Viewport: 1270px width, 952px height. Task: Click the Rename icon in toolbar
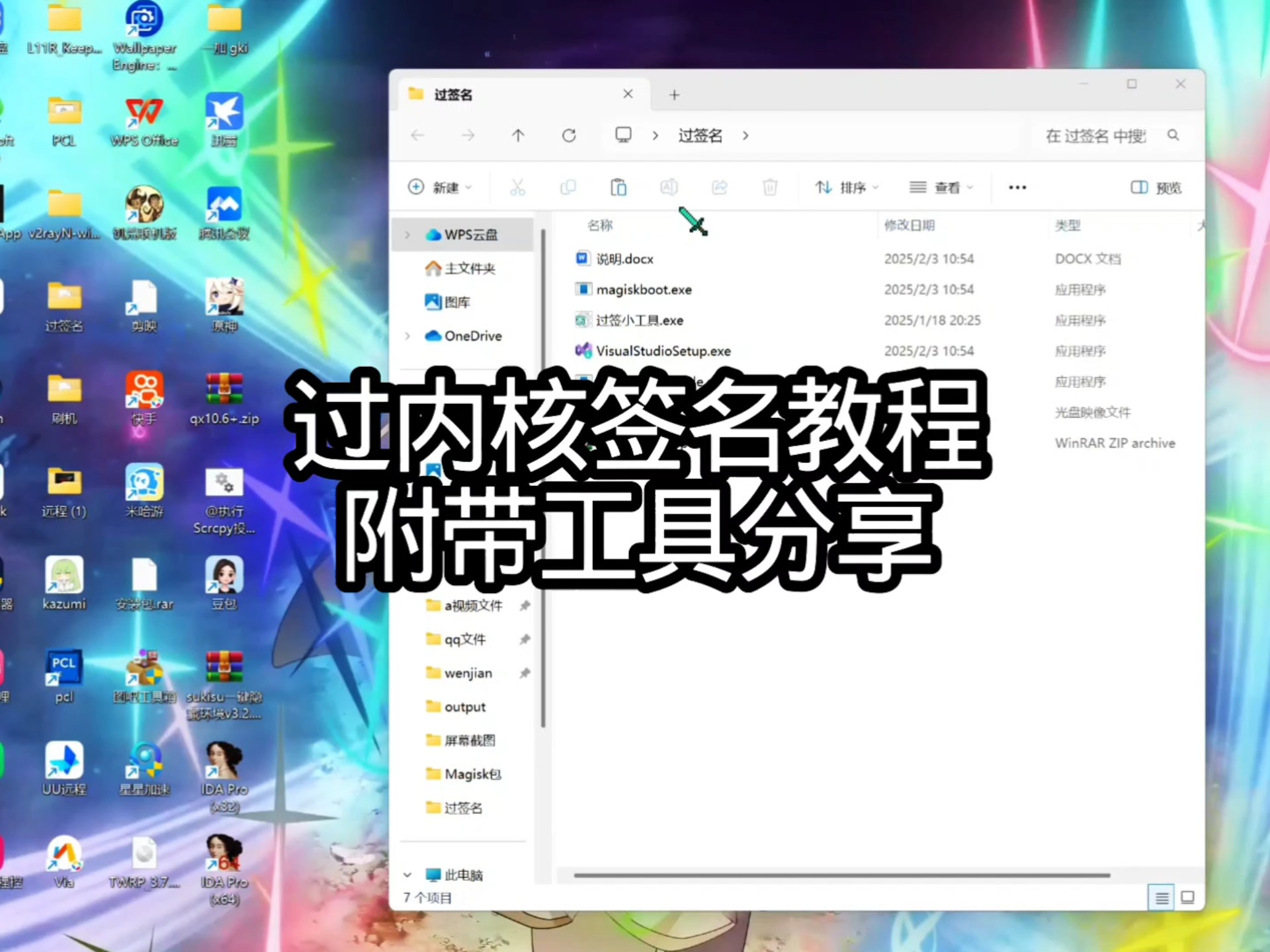click(669, 188)
